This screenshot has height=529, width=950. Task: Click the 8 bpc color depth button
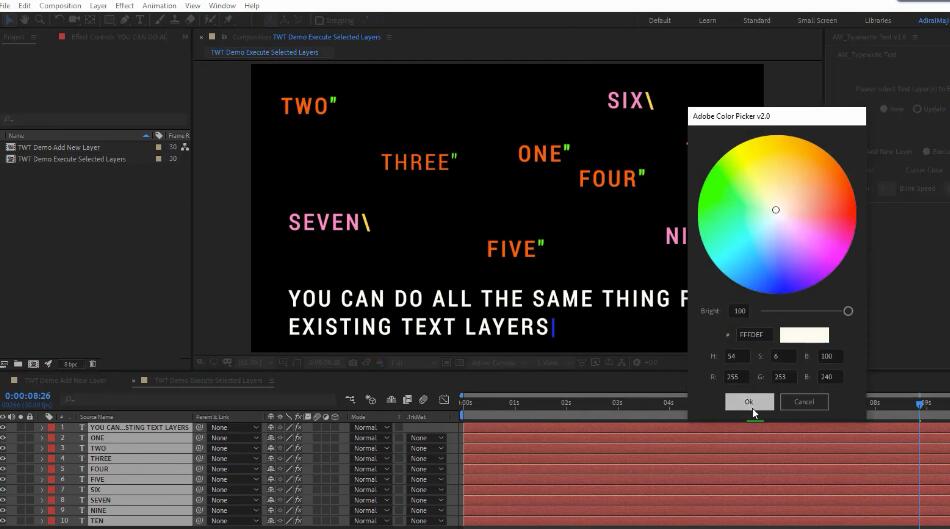click(x=71, y=364)
